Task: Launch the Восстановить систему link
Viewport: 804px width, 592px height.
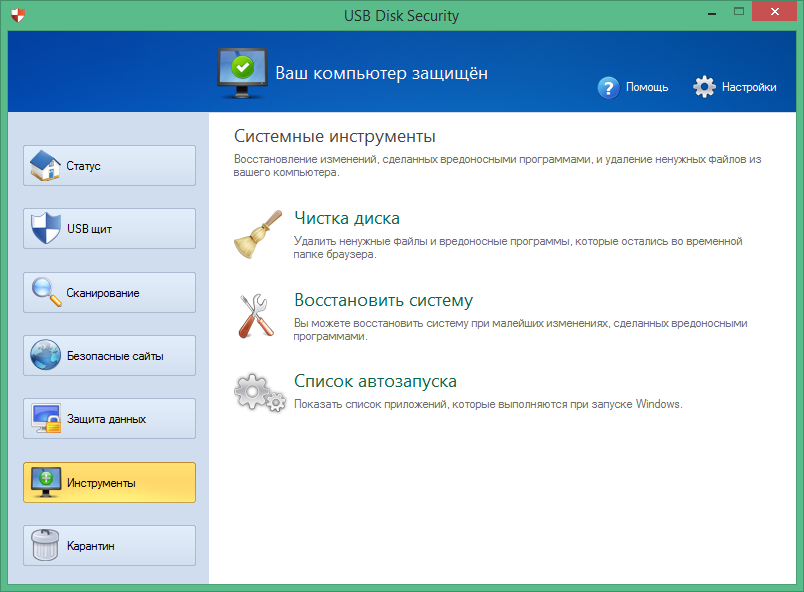Action: point(384,300)
